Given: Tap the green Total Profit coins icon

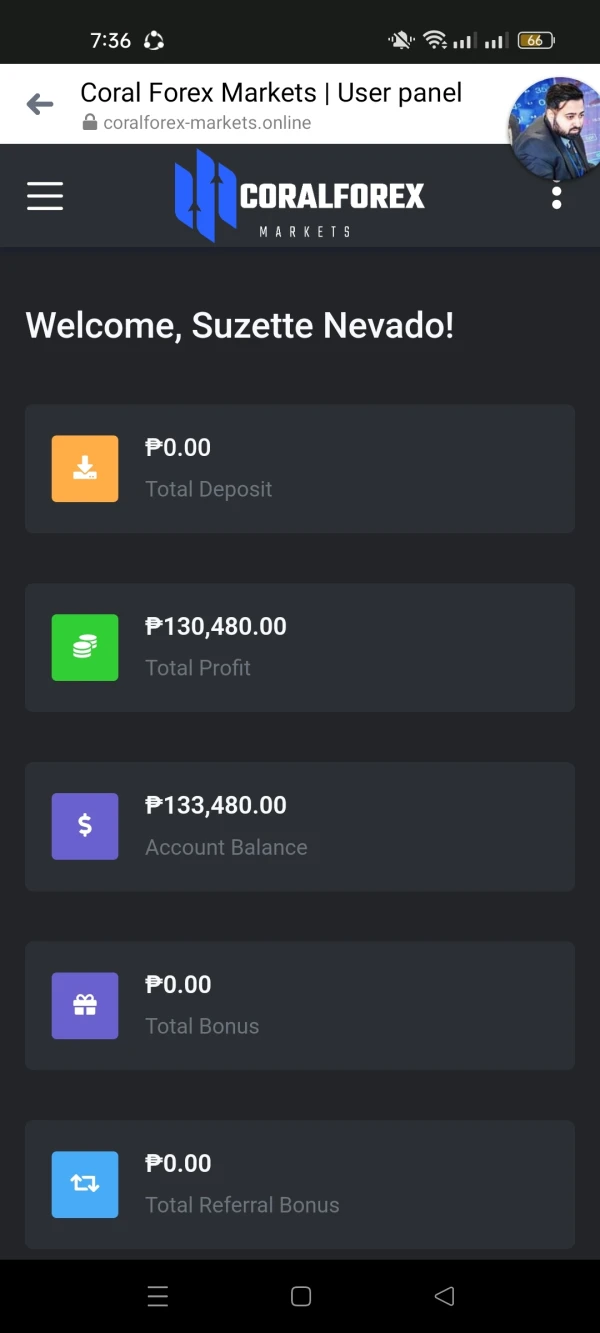Looking at the screenshot, I should tap(85, 647).
